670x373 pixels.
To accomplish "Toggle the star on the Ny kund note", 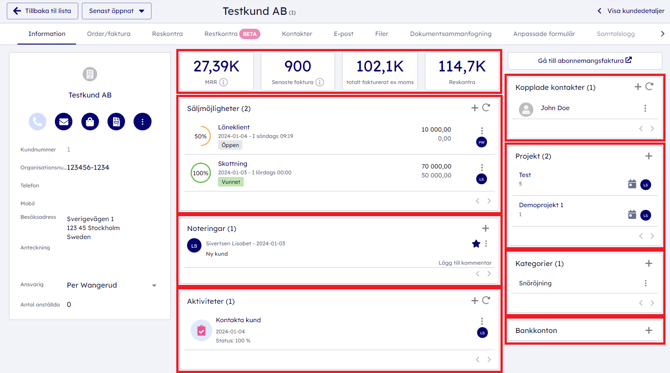I will (x=476, y=244).
